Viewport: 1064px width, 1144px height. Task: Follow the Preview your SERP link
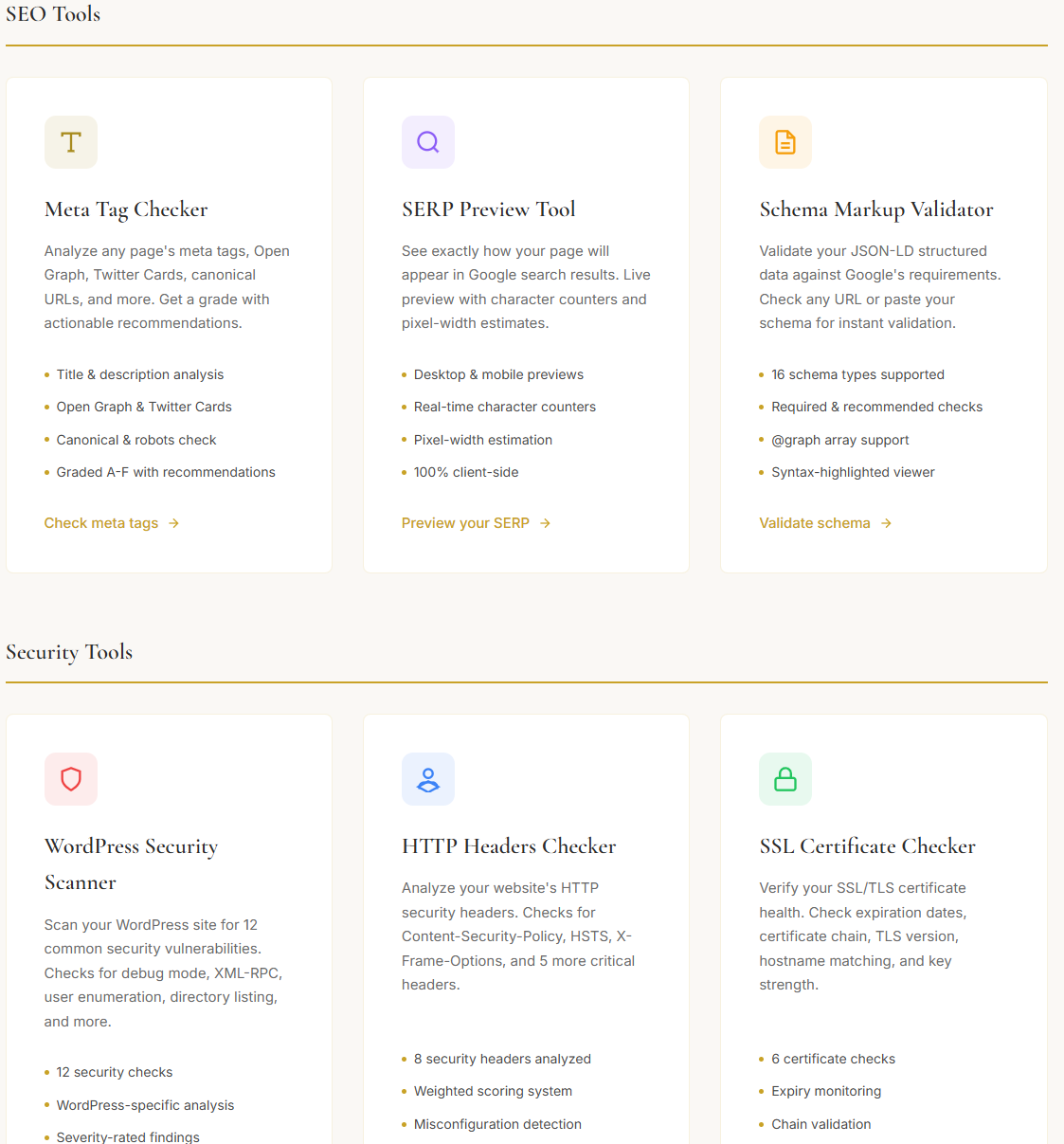[465, 523]
